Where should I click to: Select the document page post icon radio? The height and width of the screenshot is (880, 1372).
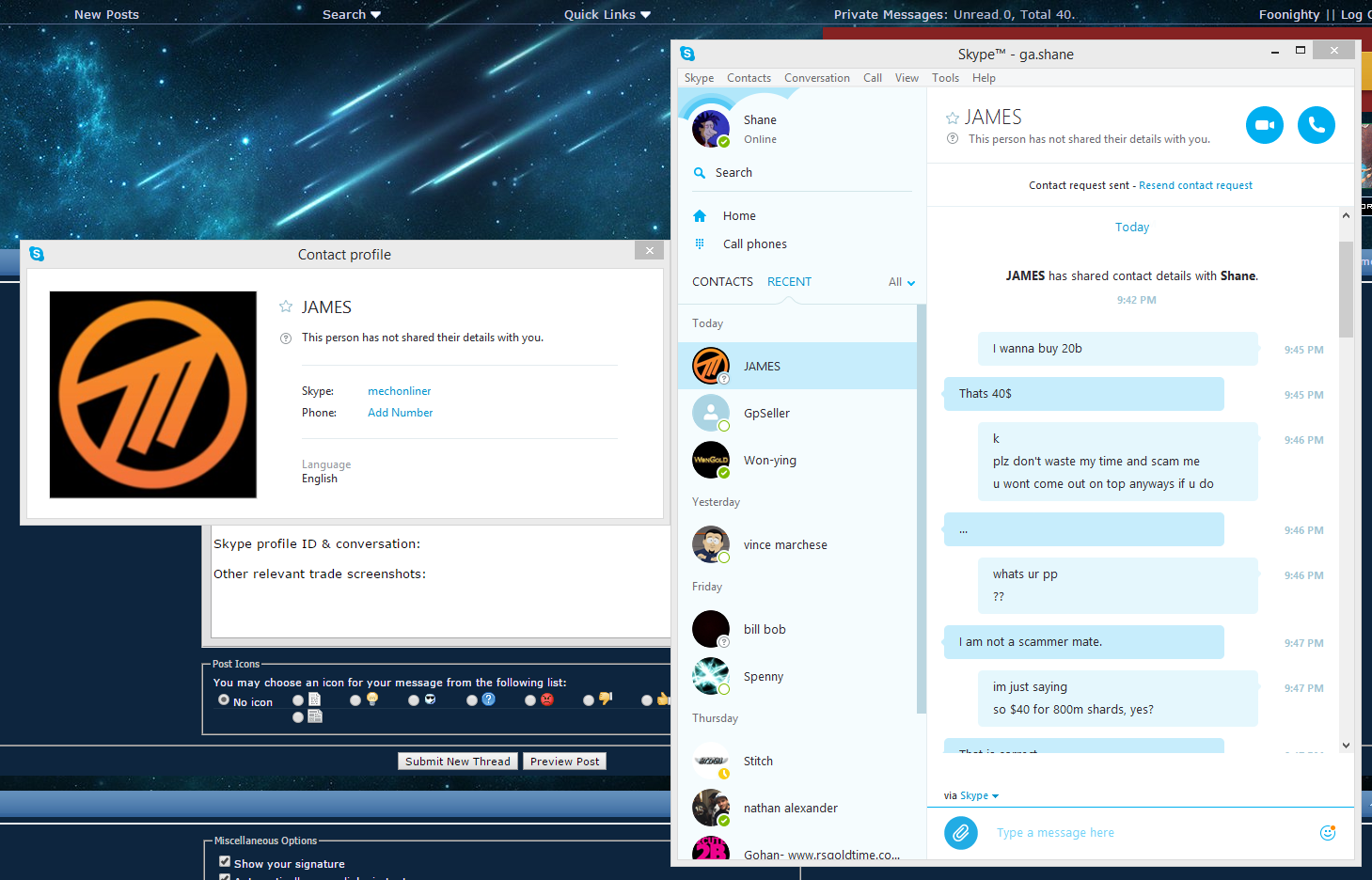pos(298,700)
